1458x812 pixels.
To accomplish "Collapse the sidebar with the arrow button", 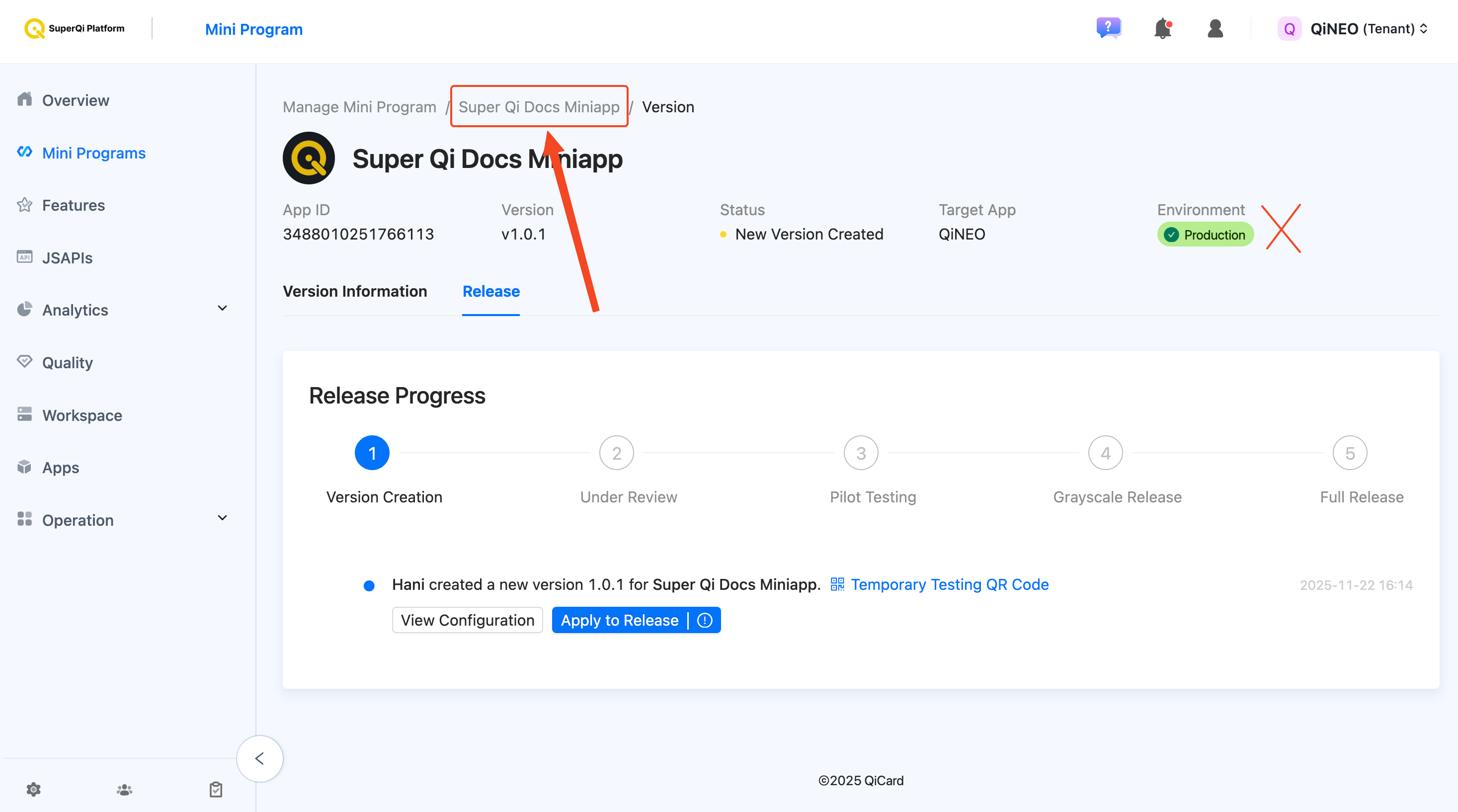I will coord(260,758).
